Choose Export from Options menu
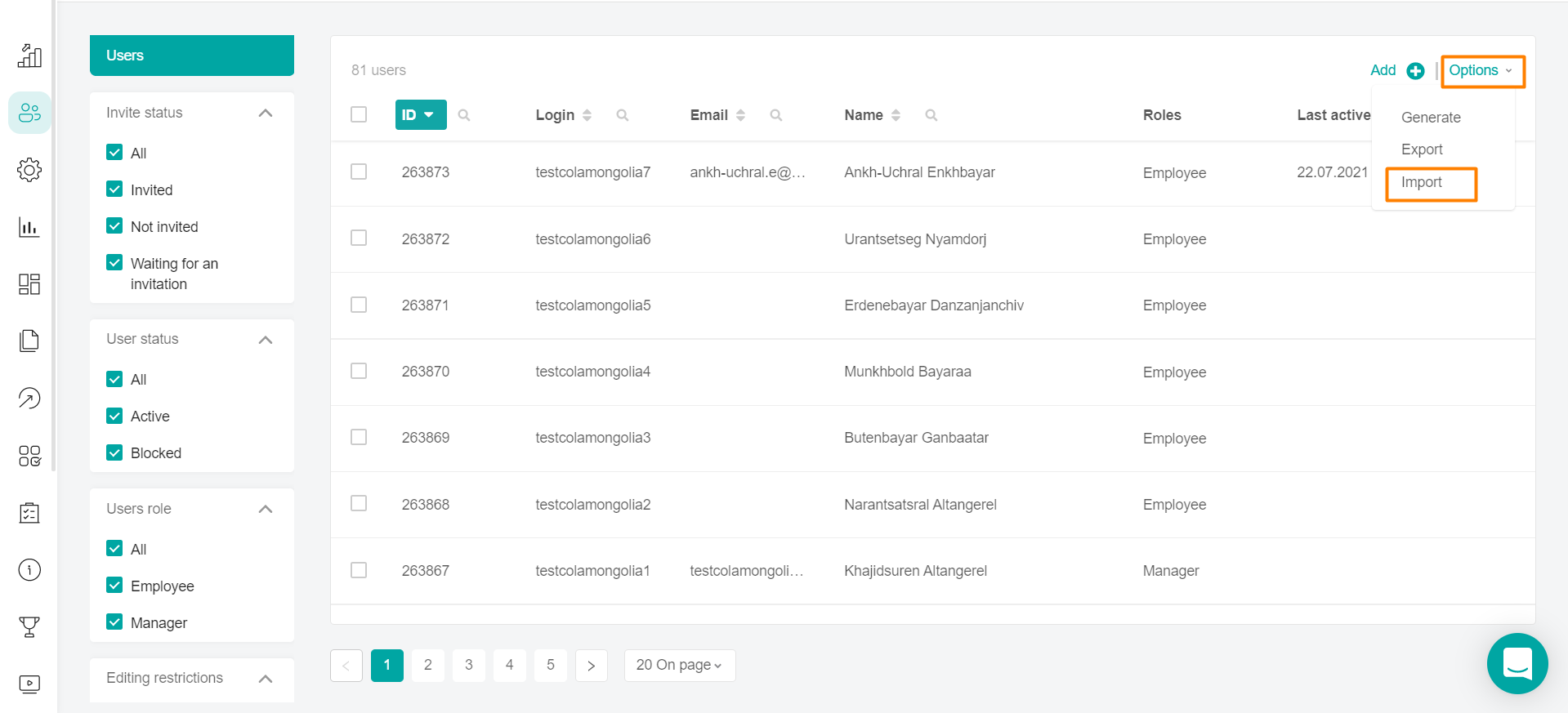 point(1422,149)
